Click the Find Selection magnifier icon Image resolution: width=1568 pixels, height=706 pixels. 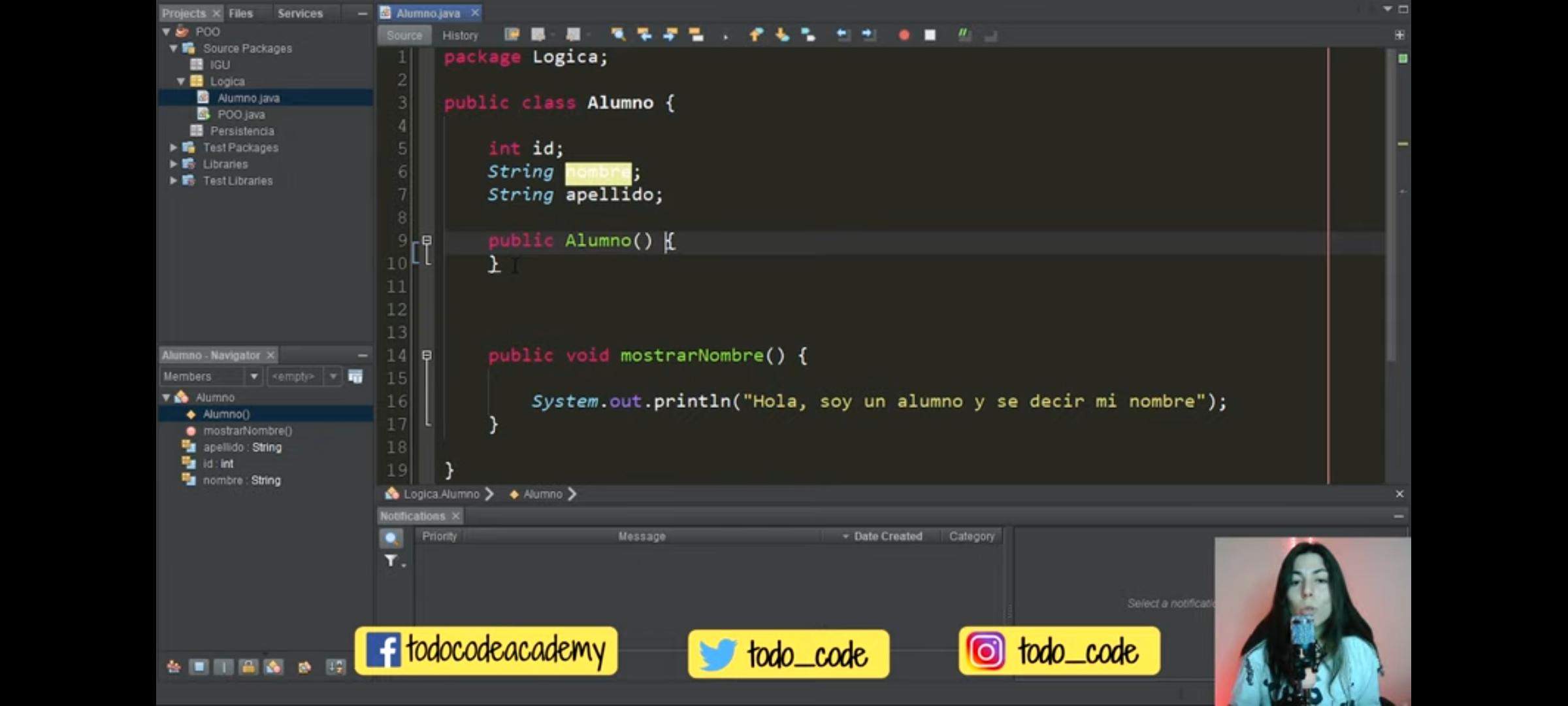[617, 35]
